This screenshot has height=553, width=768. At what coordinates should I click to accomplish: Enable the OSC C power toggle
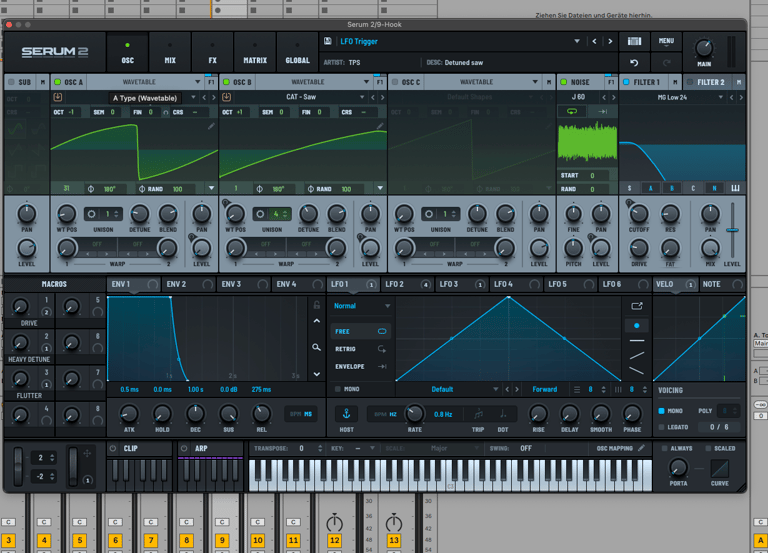[395, 82]
